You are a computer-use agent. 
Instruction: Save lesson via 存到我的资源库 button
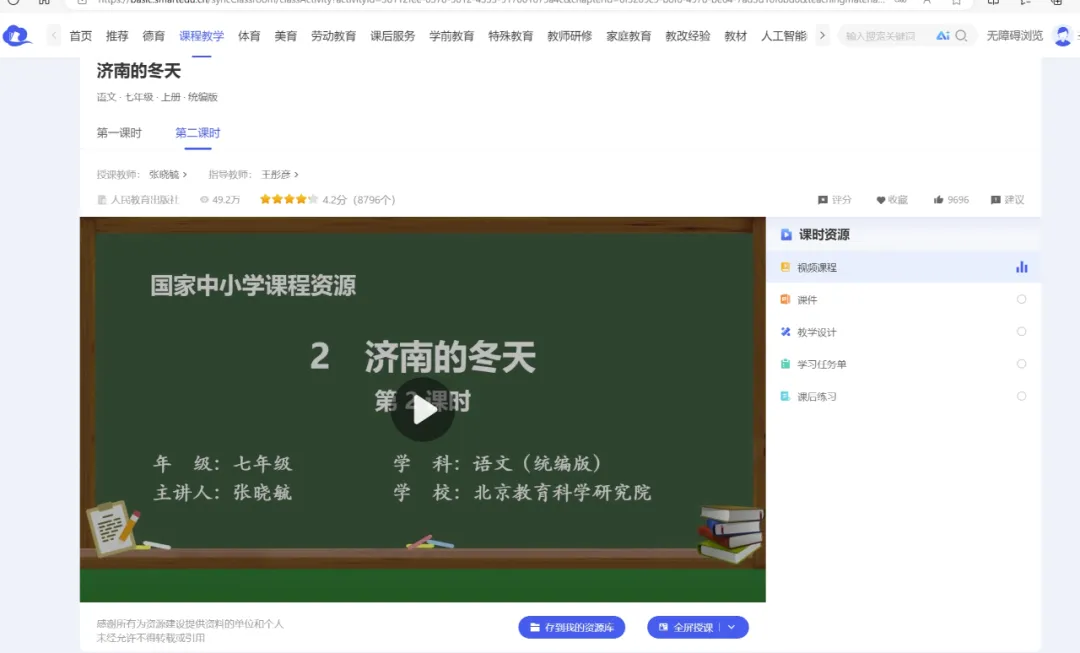click(572, 628)
